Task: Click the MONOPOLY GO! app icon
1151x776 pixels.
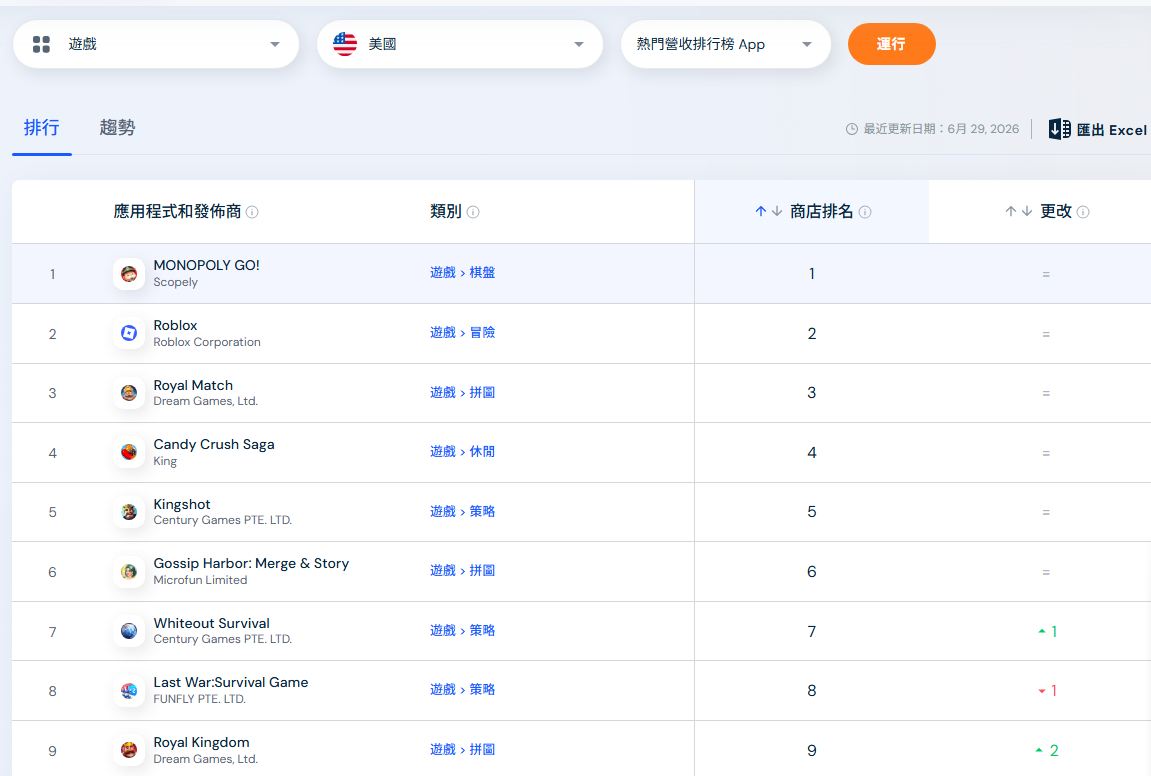Action: (128, 274)
